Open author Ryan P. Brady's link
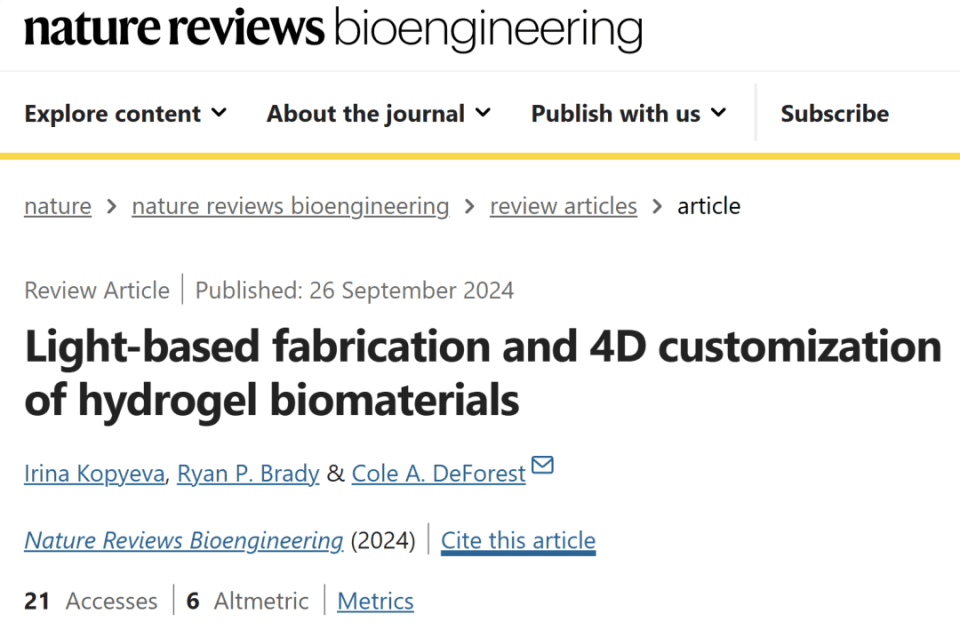960x622 pixels. 248,473
